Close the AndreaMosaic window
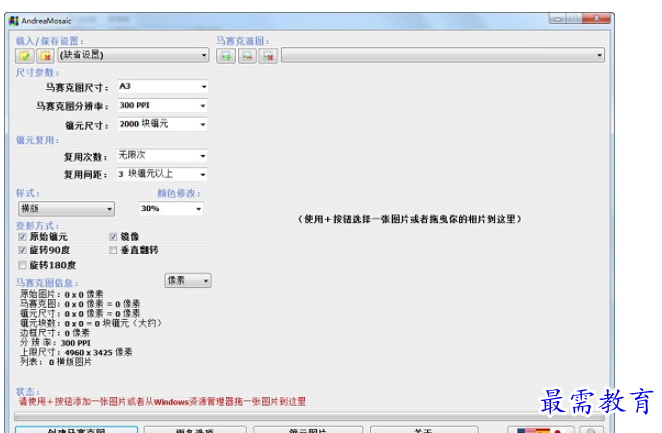Viewport: 662px width, 433px height. coord(596,19)
